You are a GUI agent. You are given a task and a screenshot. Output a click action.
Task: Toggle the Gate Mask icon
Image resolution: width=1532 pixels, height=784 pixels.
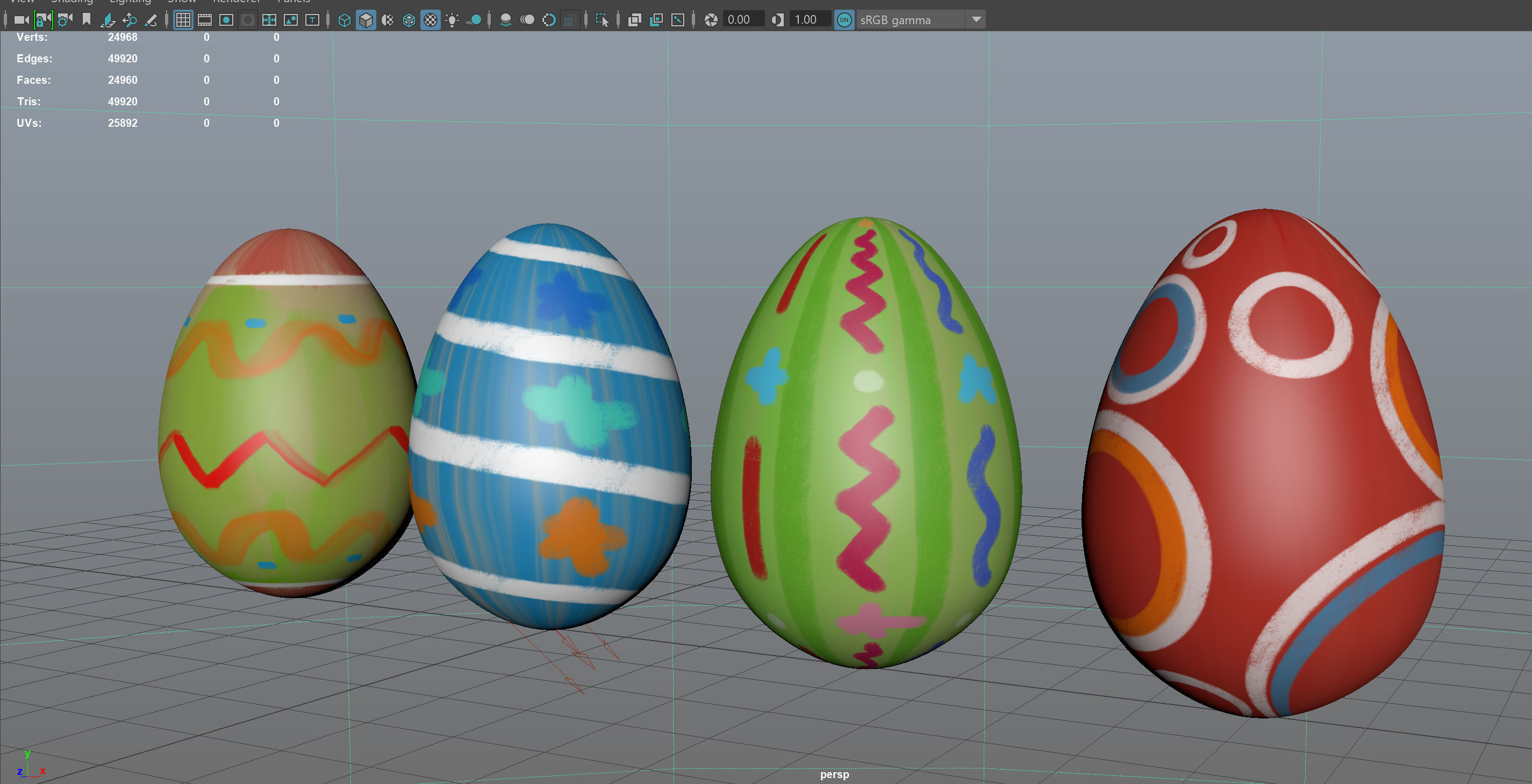pos(247,20)
